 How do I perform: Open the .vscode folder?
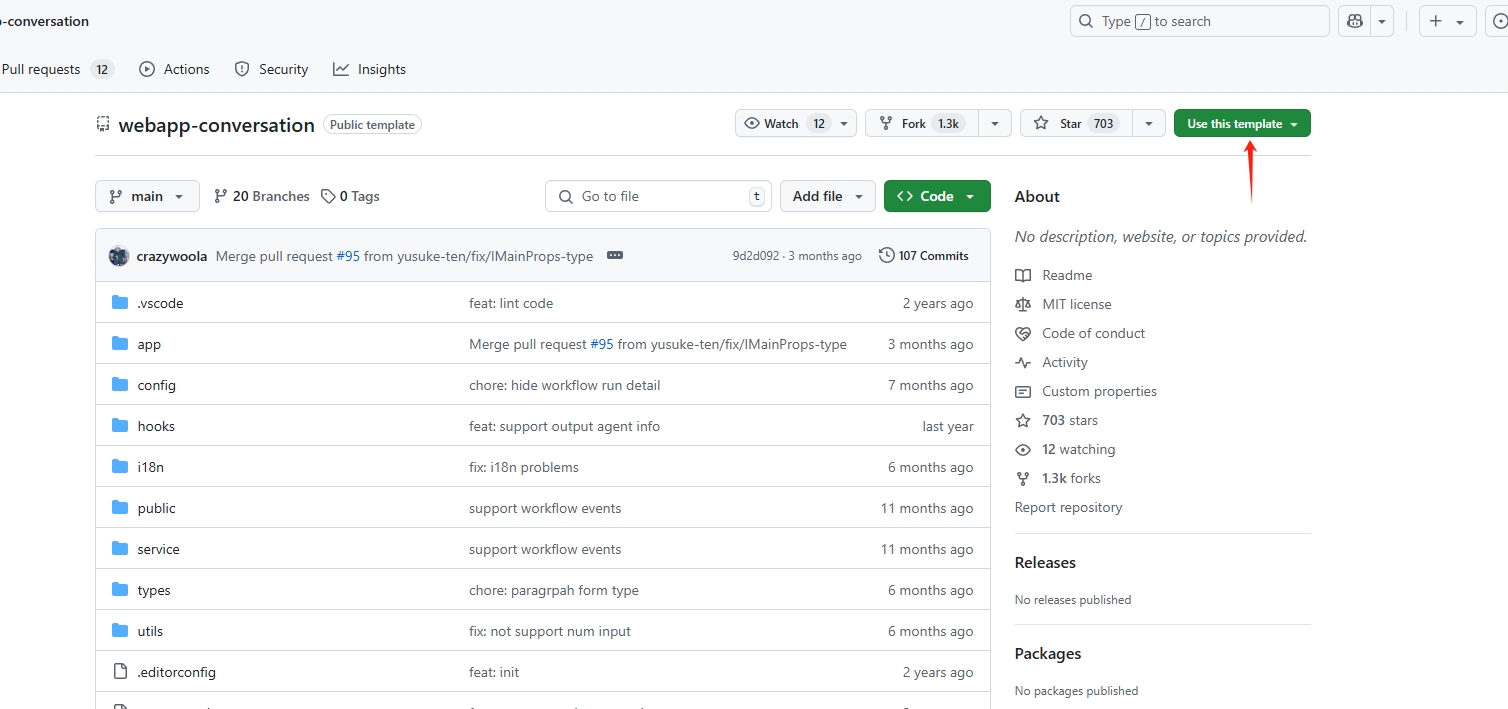pos(160,303)
